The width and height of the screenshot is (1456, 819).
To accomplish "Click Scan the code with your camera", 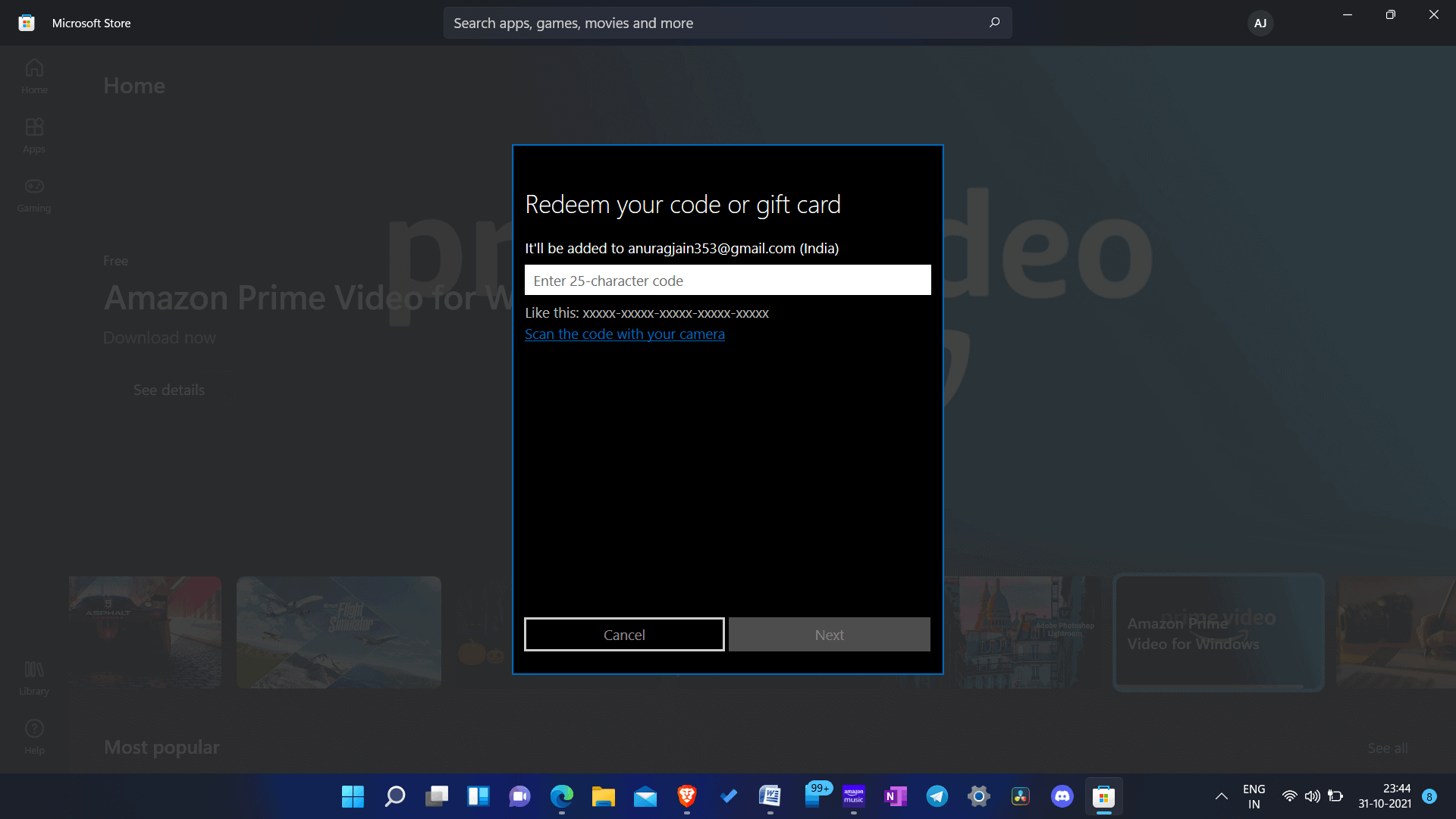I will 625,334.
